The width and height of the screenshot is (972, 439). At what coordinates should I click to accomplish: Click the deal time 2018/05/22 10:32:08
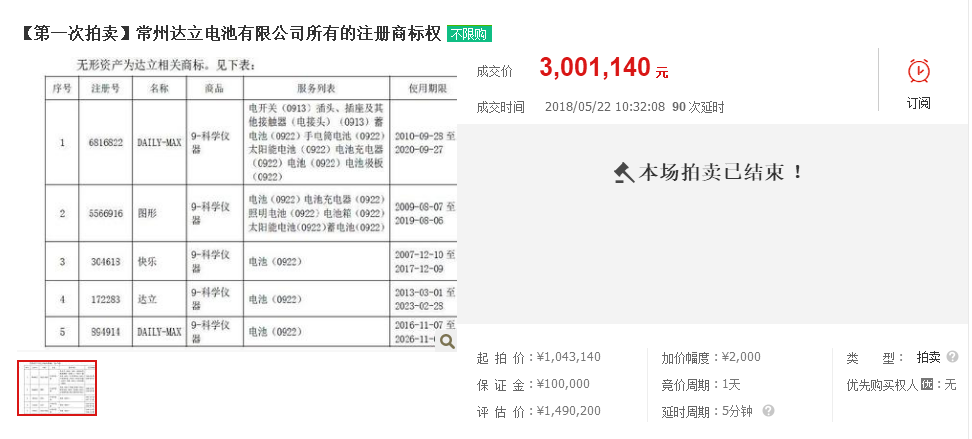(x=605, y=107)
